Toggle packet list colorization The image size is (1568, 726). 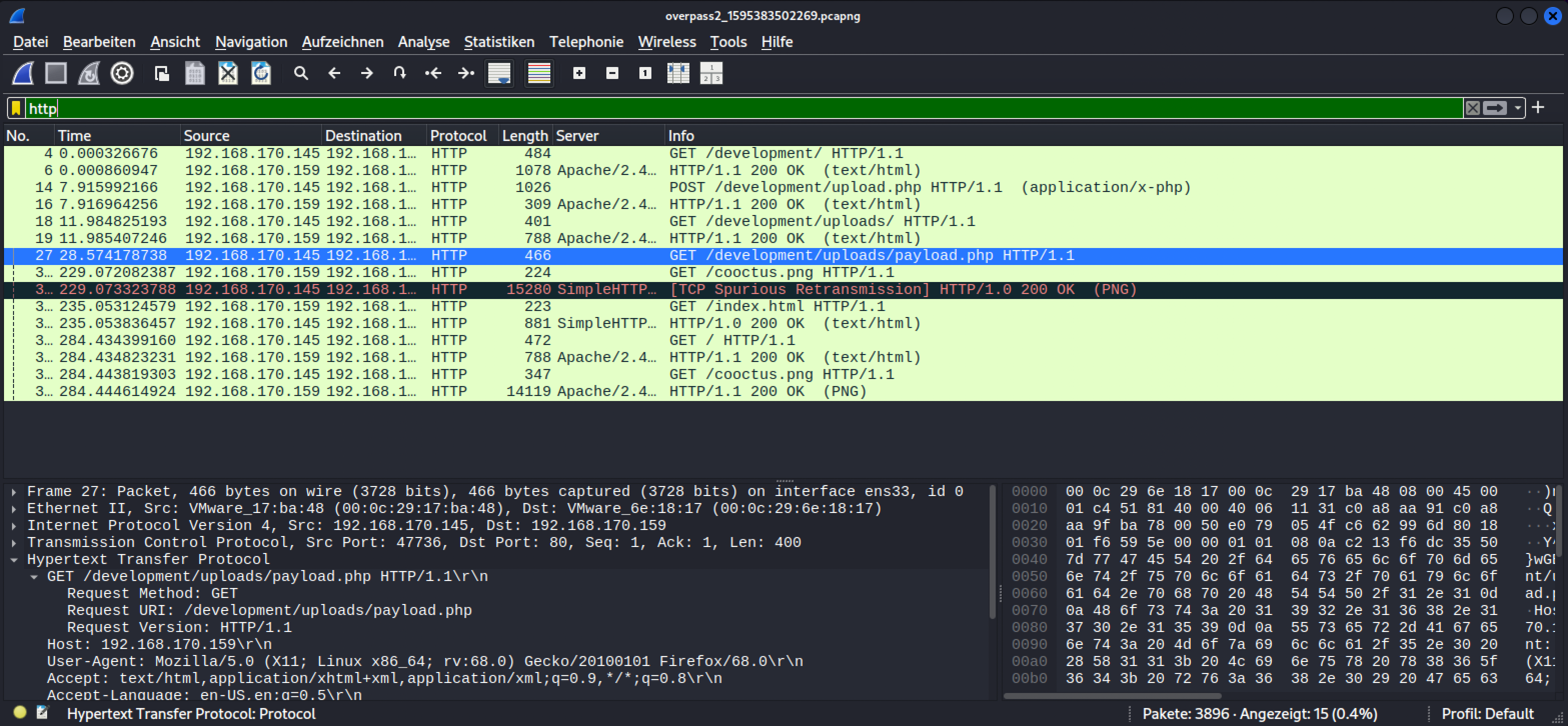pos(539,73)
